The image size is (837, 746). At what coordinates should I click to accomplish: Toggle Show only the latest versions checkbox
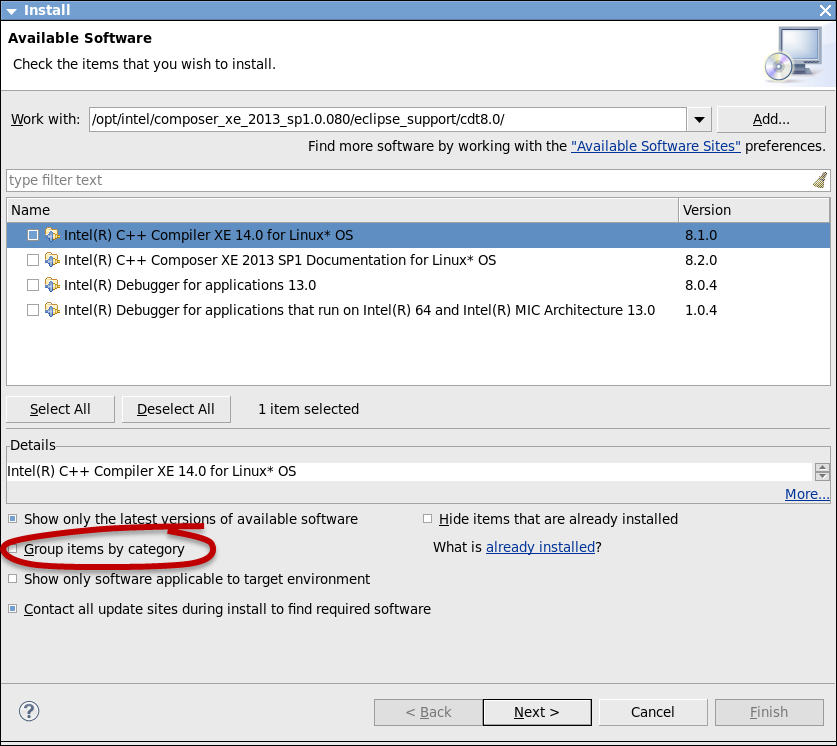tap(13, 519)
